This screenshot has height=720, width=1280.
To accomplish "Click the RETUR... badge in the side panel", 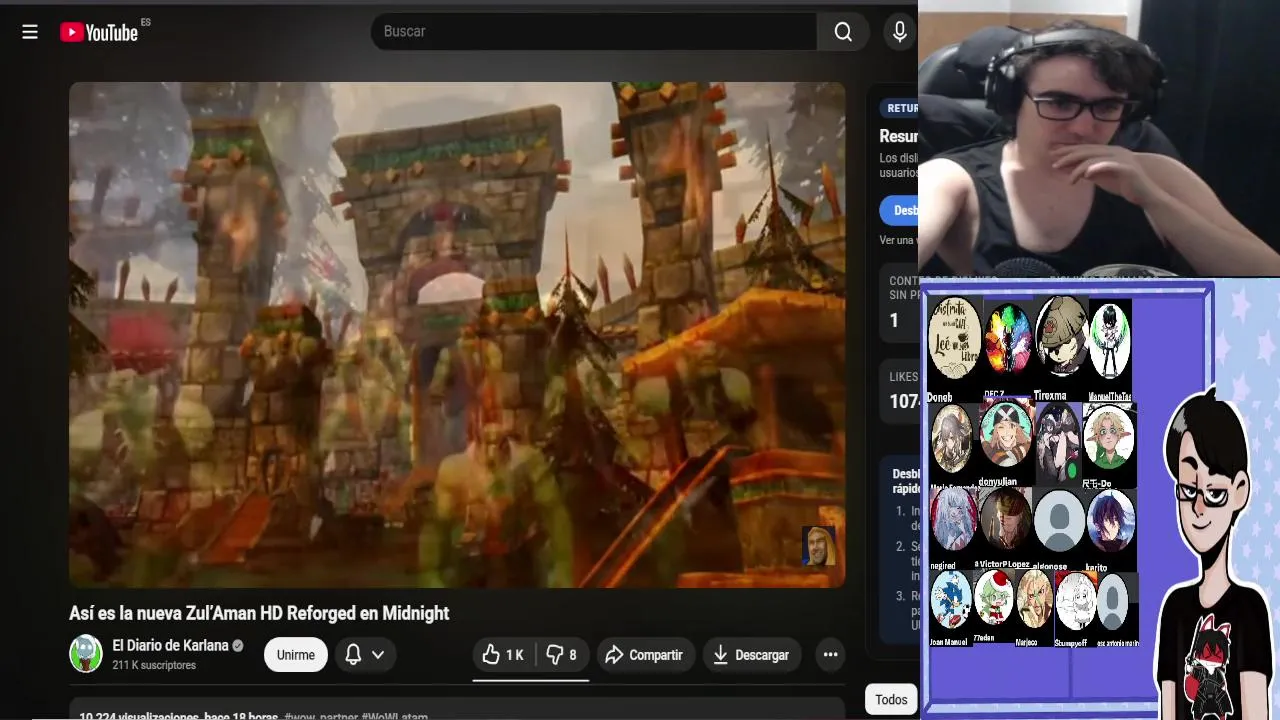I will click(x=900, y=108).
